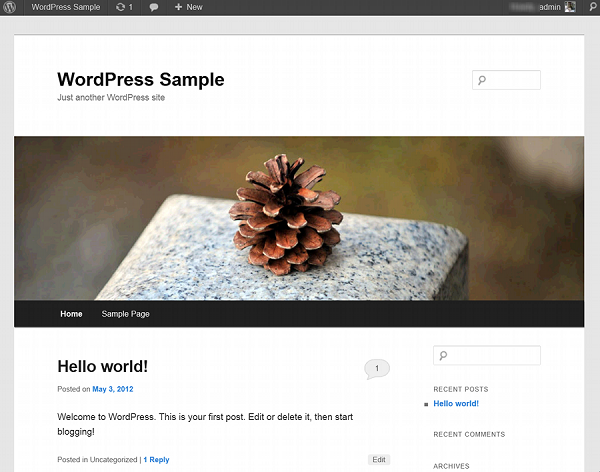Click the admin avatar thumbnail
This screenshot has height=472, width=600.
(570, 7)
